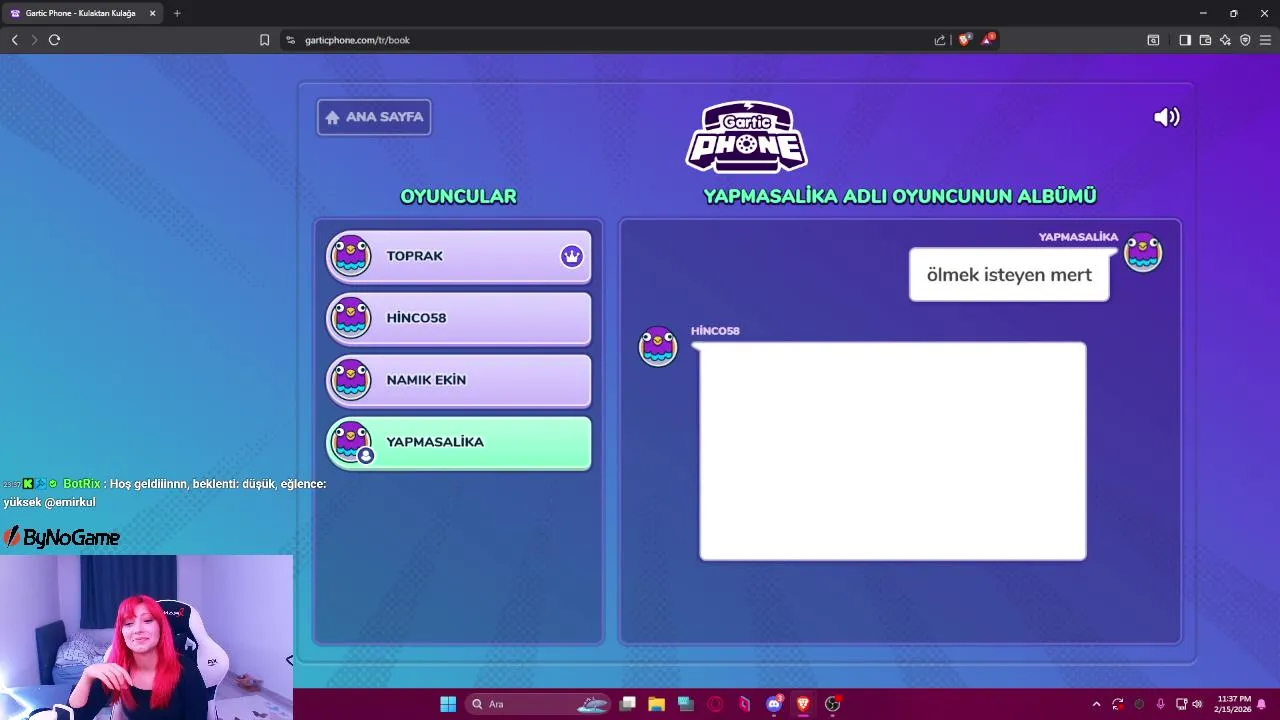
Task: Close the Gartic Phone tab
Action: tap(152, 13)
